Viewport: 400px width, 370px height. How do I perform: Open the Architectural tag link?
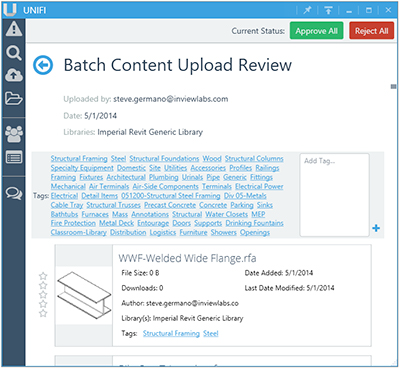pos(126,177)
